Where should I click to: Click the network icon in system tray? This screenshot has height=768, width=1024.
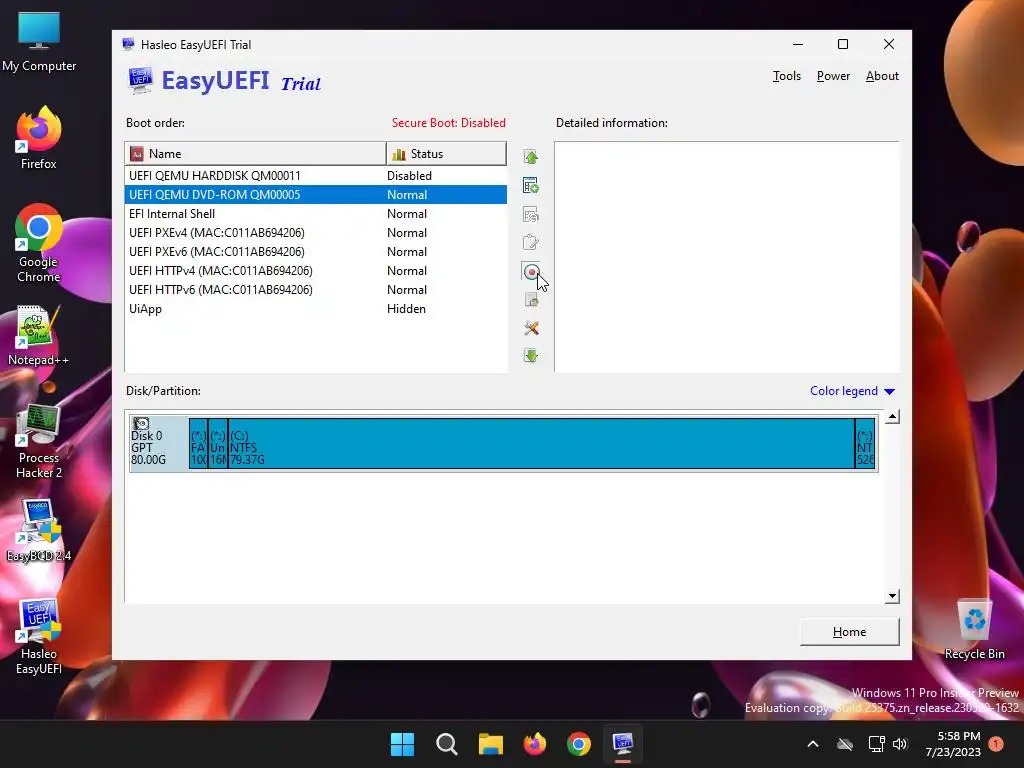(x=876, y=744)
